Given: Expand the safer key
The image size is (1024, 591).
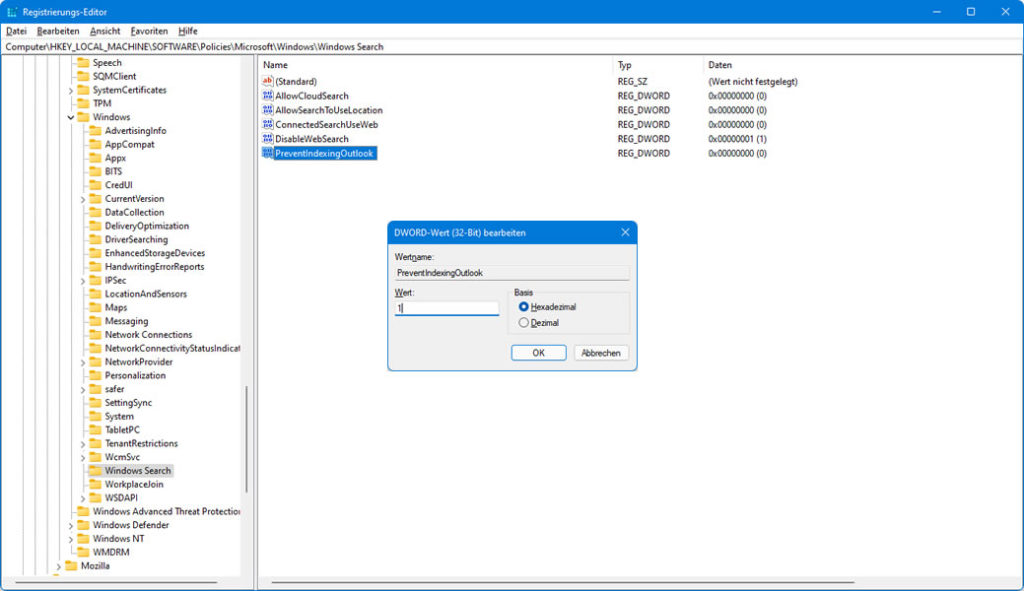Looking at the screenshot, I should (83, 390).
